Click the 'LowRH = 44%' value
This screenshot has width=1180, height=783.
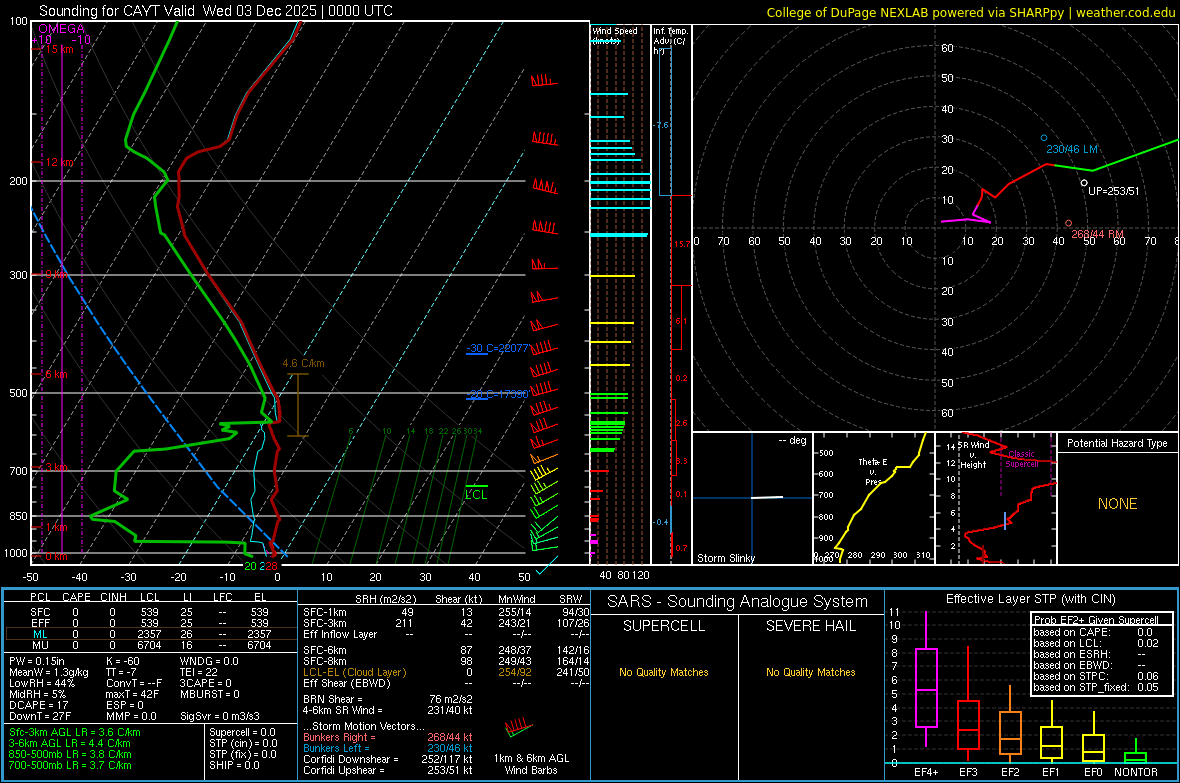[x=42, y=684]
